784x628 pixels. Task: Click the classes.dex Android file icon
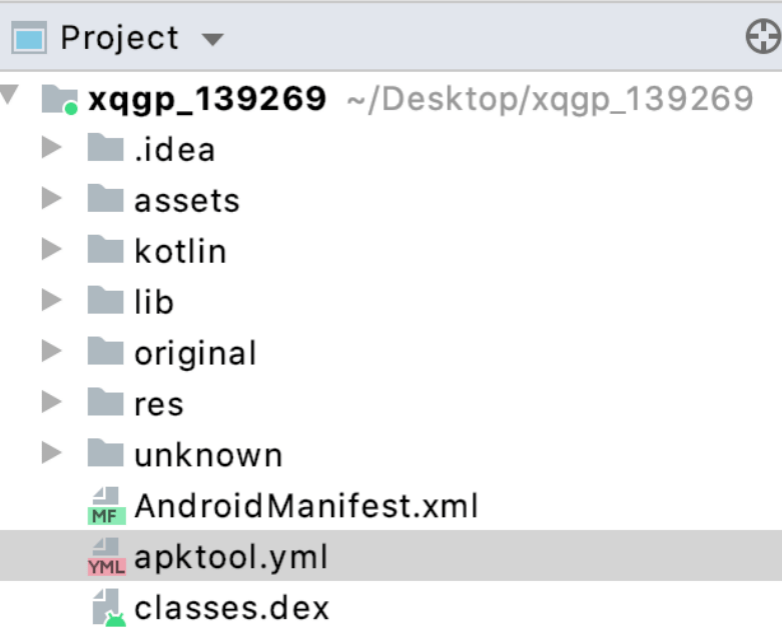107,608
